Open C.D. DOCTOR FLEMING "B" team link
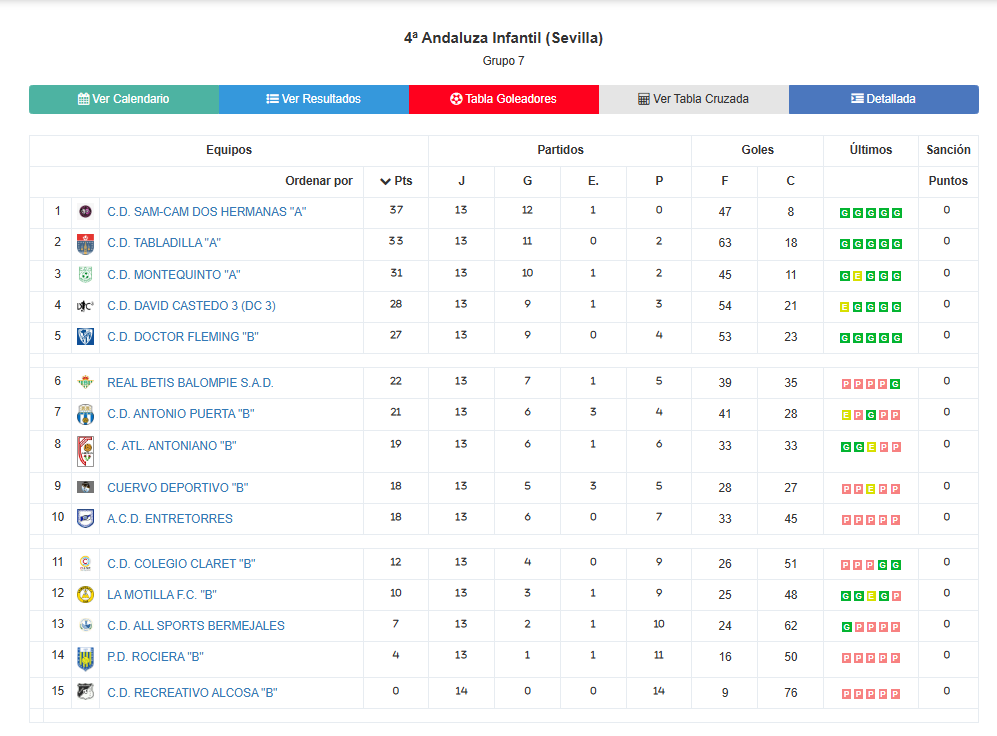 tap(183, 337)
